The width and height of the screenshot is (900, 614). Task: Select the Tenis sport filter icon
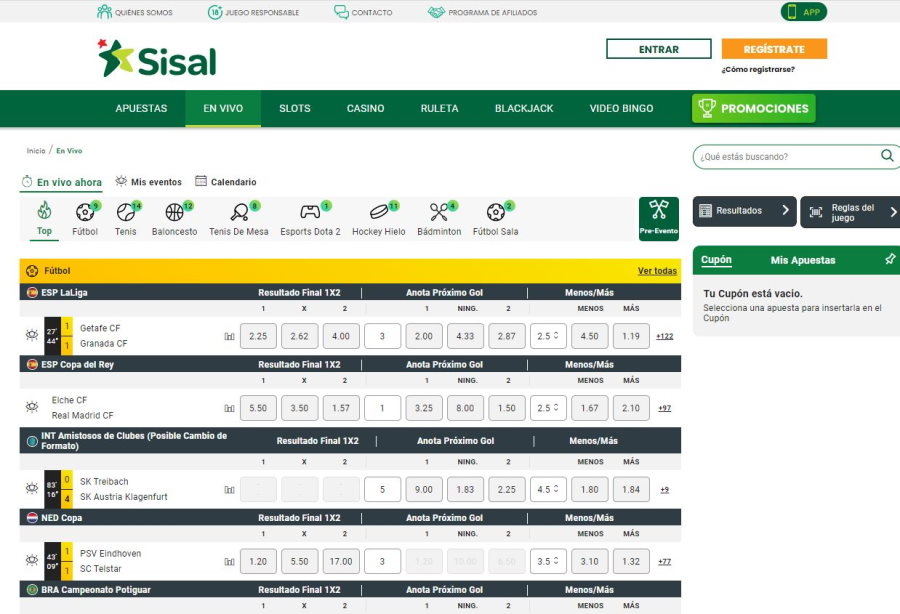coord(126,212)
